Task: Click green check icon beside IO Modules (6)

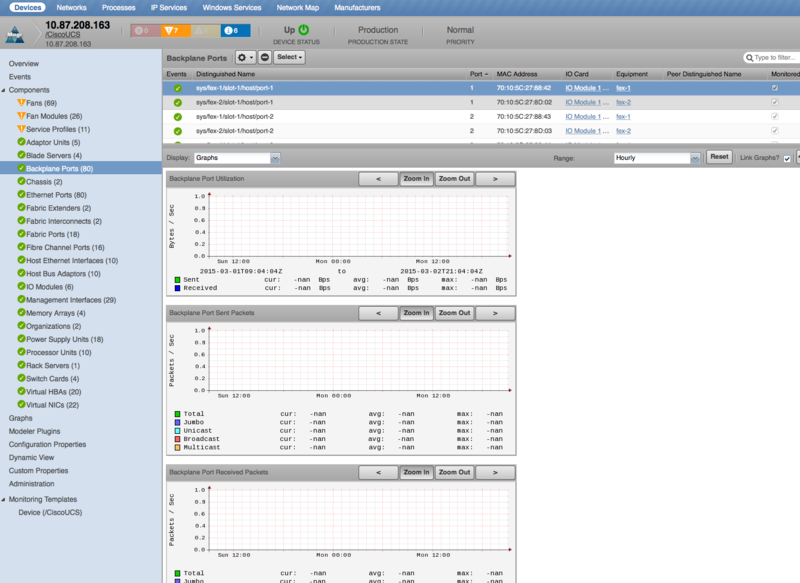Action: click(21, 286)
